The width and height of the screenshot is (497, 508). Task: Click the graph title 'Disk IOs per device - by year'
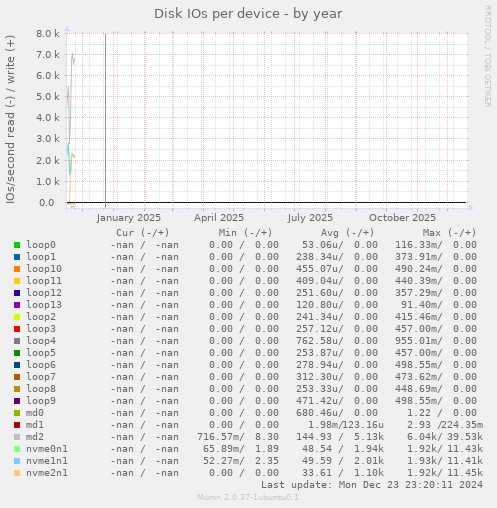pos(248,14)
